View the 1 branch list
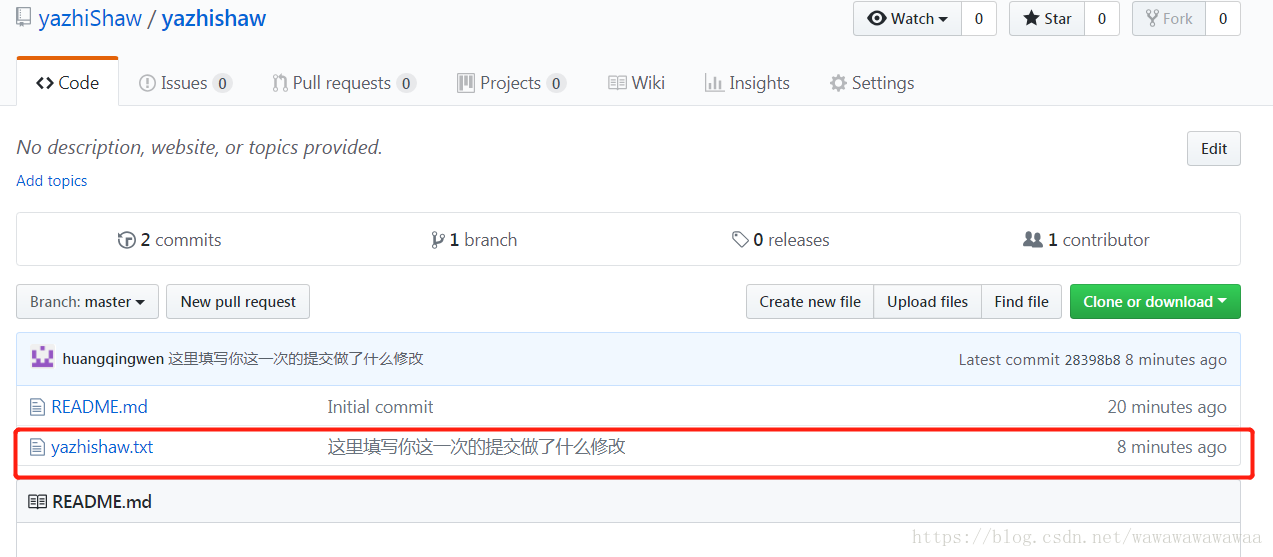 coord(474,240)
